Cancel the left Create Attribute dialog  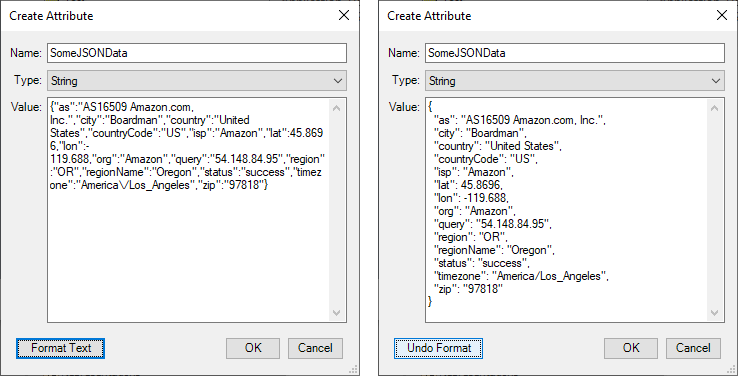pyautogui.click(x=315, y=348)
